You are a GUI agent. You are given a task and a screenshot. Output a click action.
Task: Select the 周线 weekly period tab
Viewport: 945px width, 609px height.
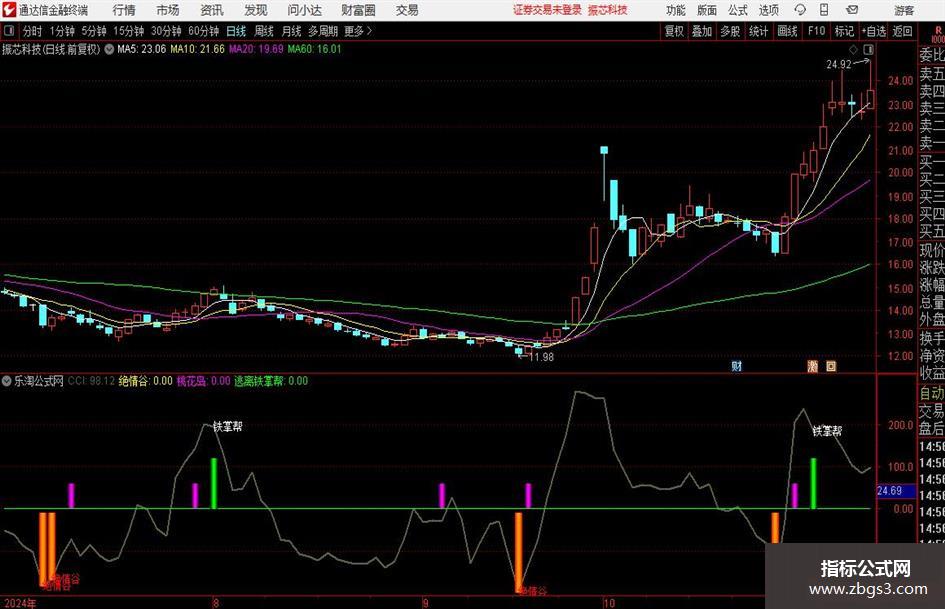click(x=264, y=31)
